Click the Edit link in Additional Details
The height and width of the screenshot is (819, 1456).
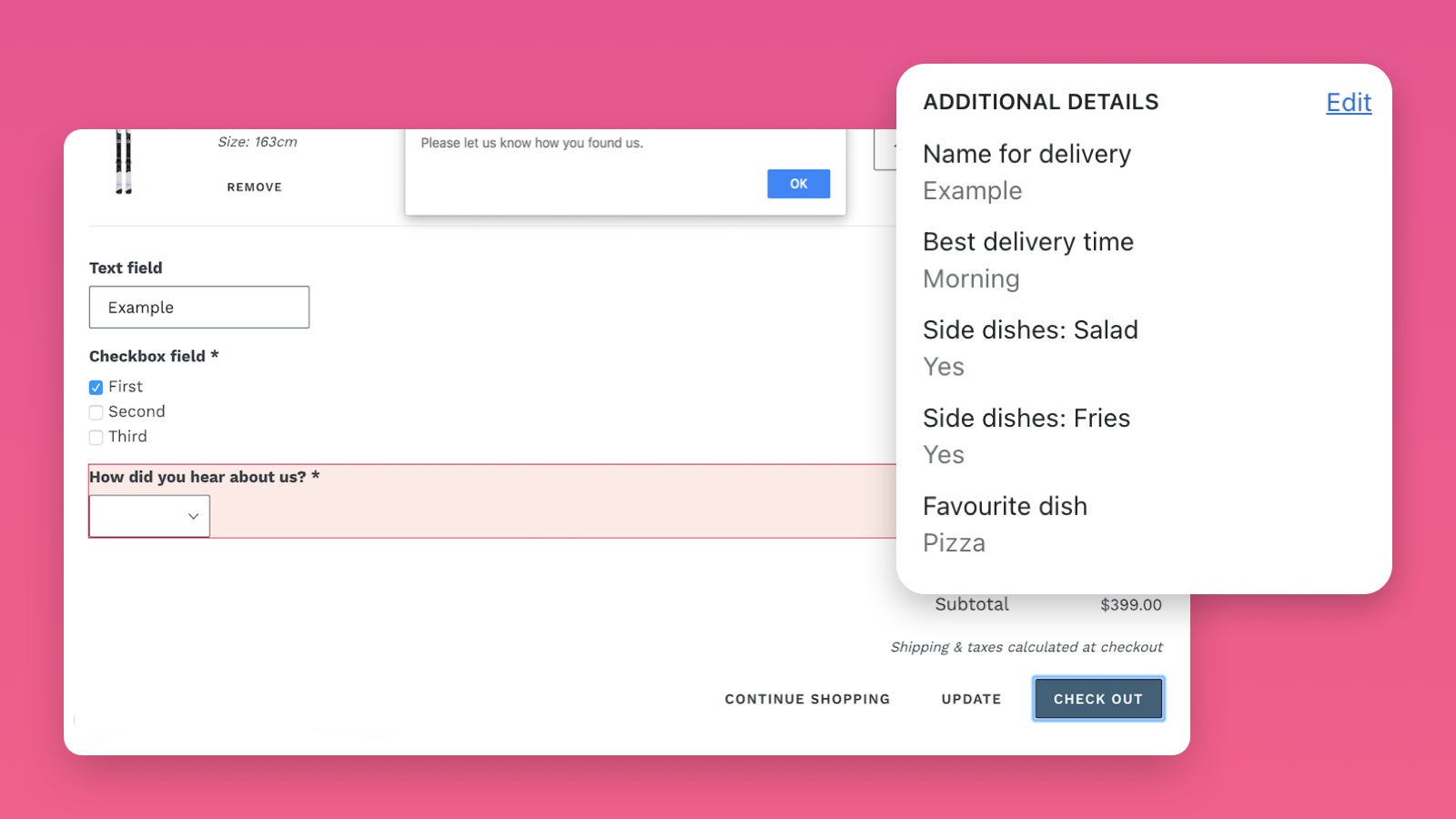pos(1348,103)
